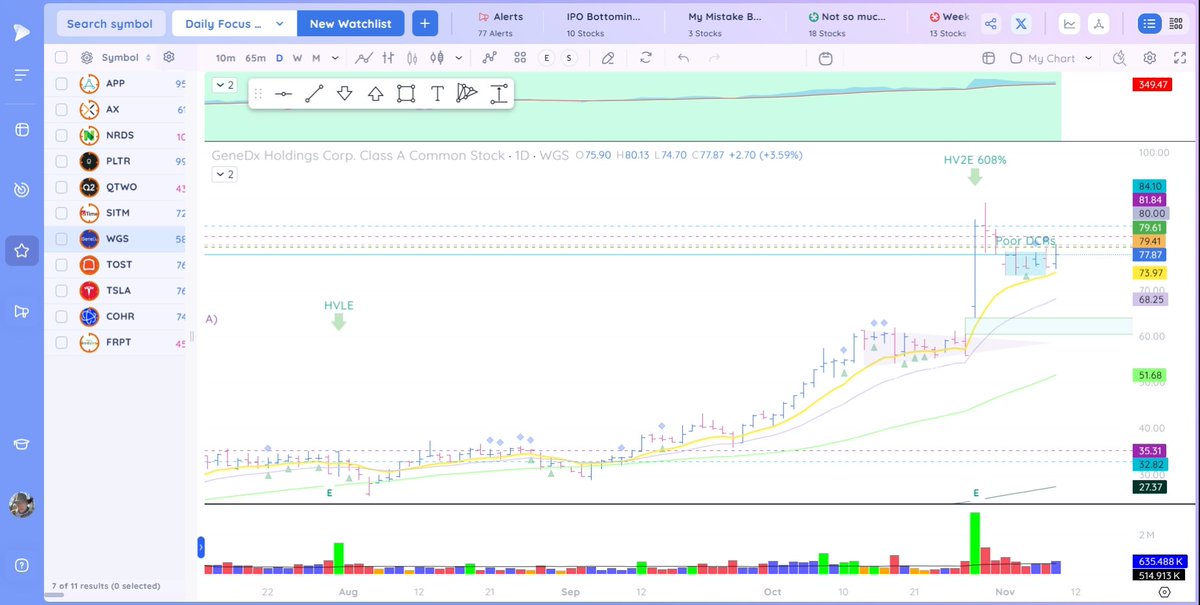
Task: Share to X (Twitter)
Action: 1021,24
